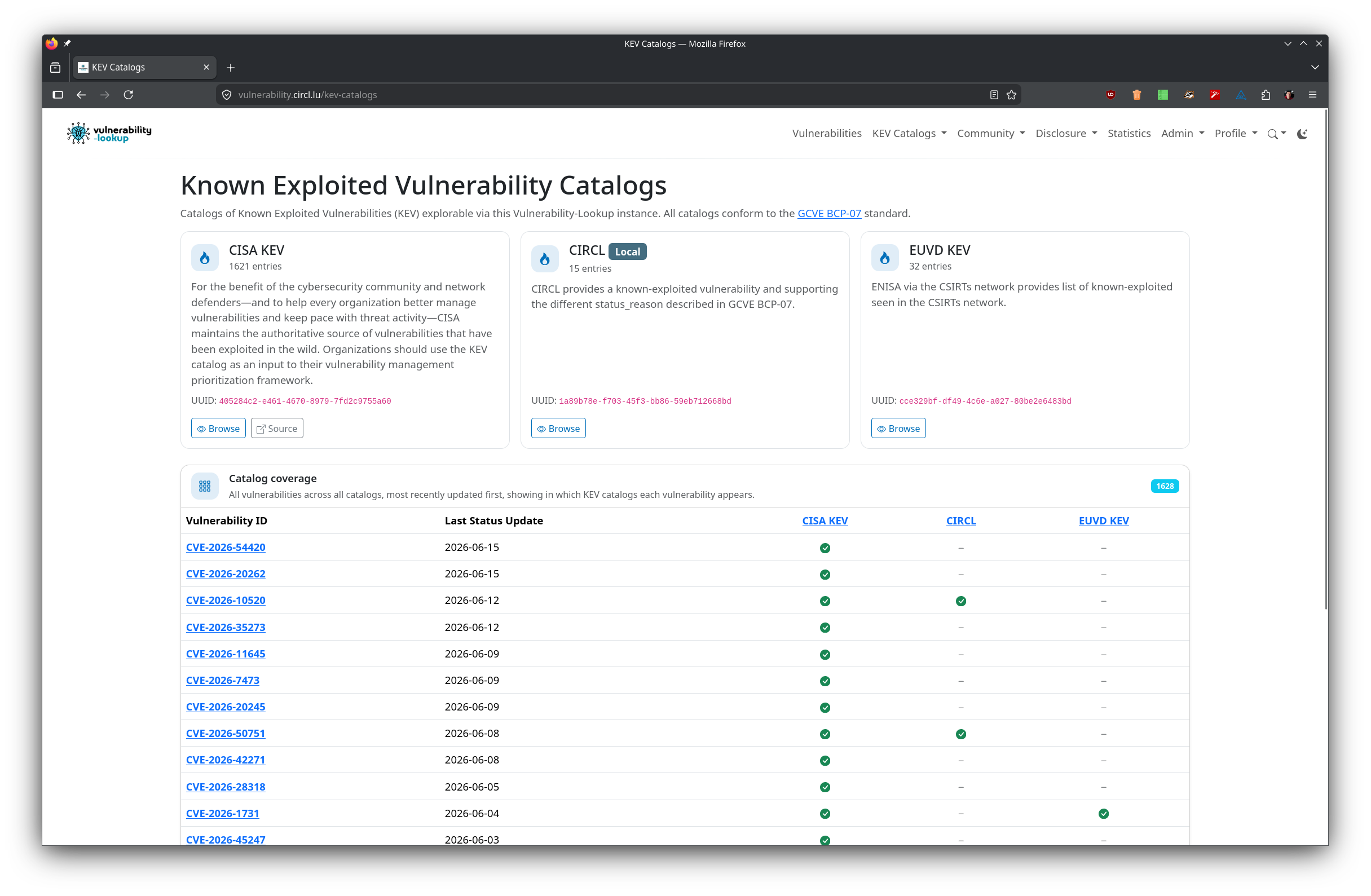Open the Firefox hamburger menu
This screenshot has height=896, width=1371.
pyautogui.click(x=1313, y=94)
